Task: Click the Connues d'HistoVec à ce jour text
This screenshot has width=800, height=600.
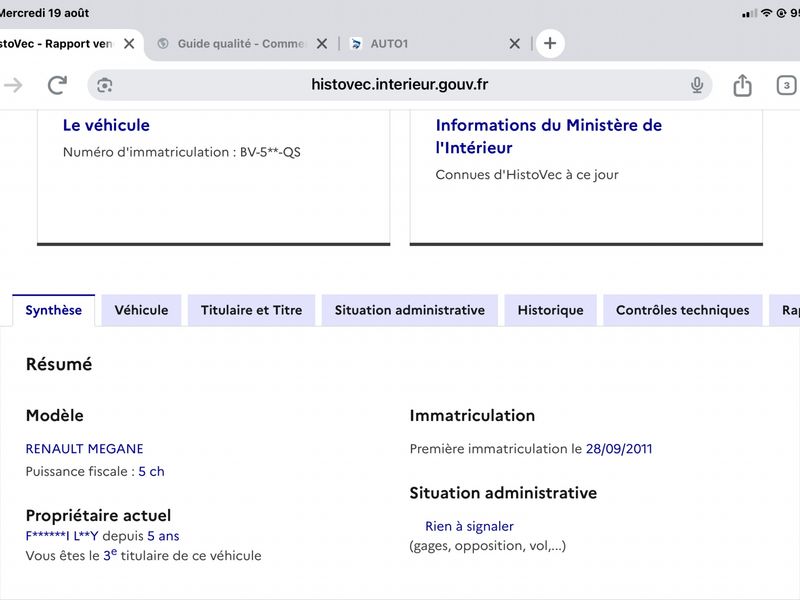Action: 527,175
